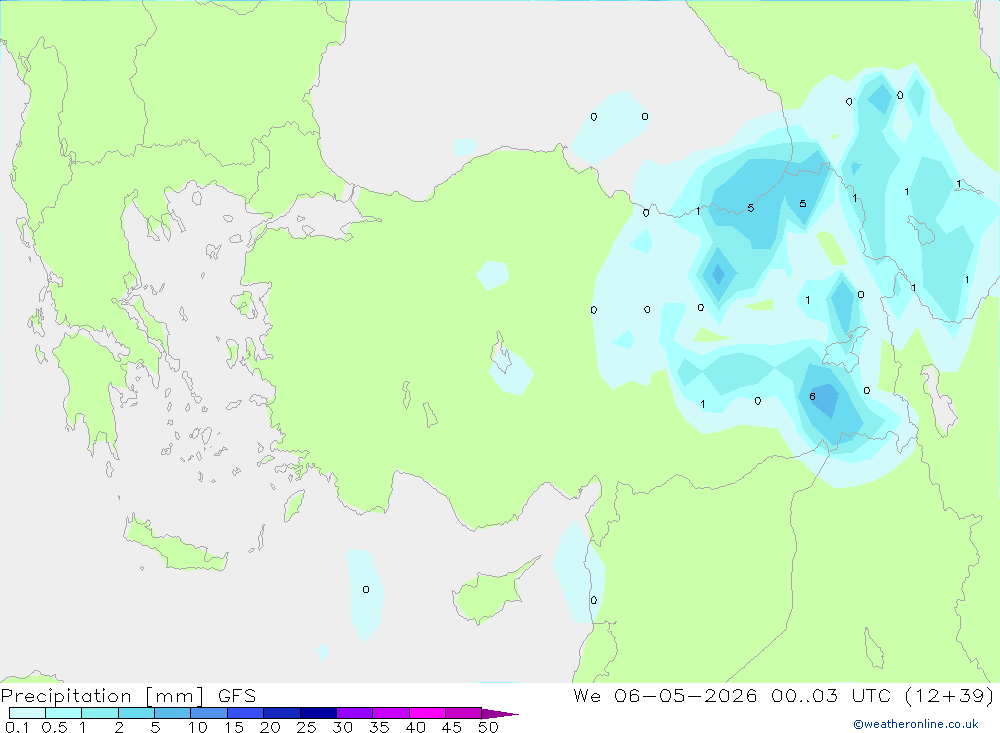Open the weatheronline.co.uk copyright link
The width and height of the screenshot is (1000, 733).
click(x=916, y=724)
